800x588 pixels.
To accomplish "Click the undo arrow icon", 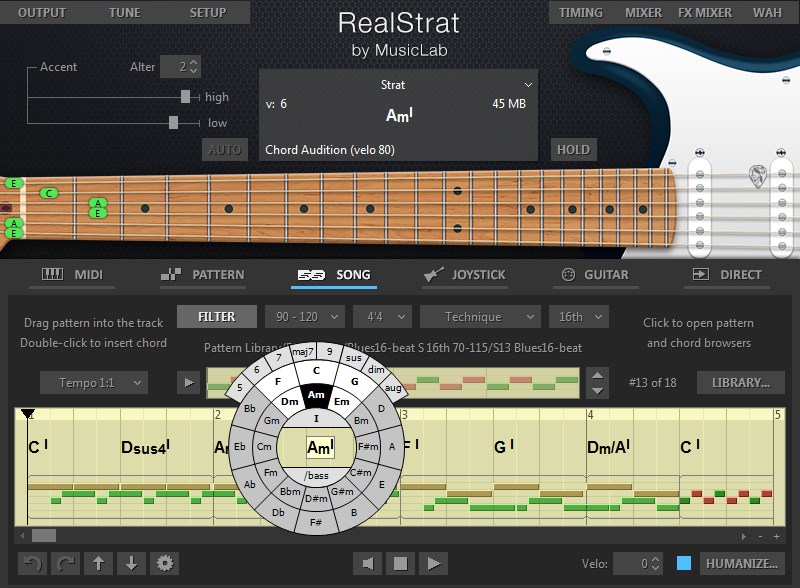I will click(x=33, y=564).
